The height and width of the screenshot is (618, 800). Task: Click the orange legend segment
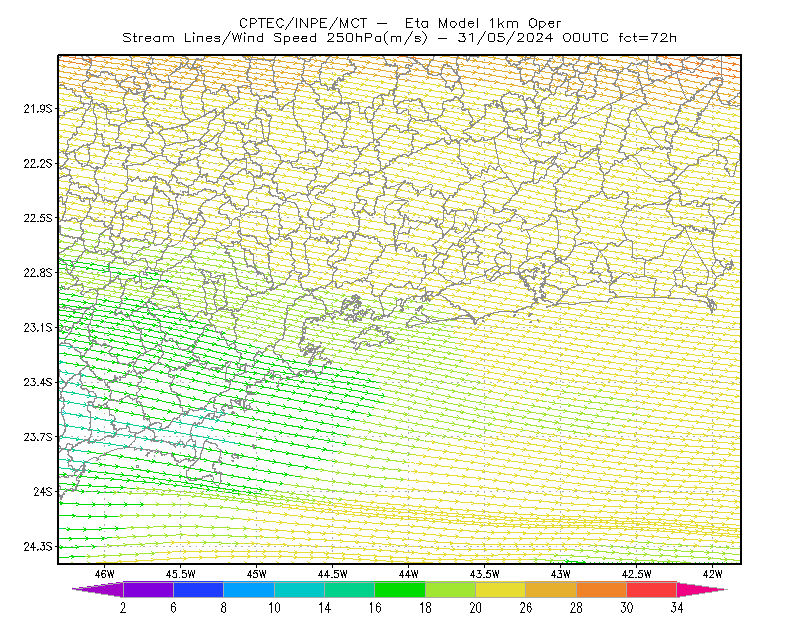pos(601,589)
